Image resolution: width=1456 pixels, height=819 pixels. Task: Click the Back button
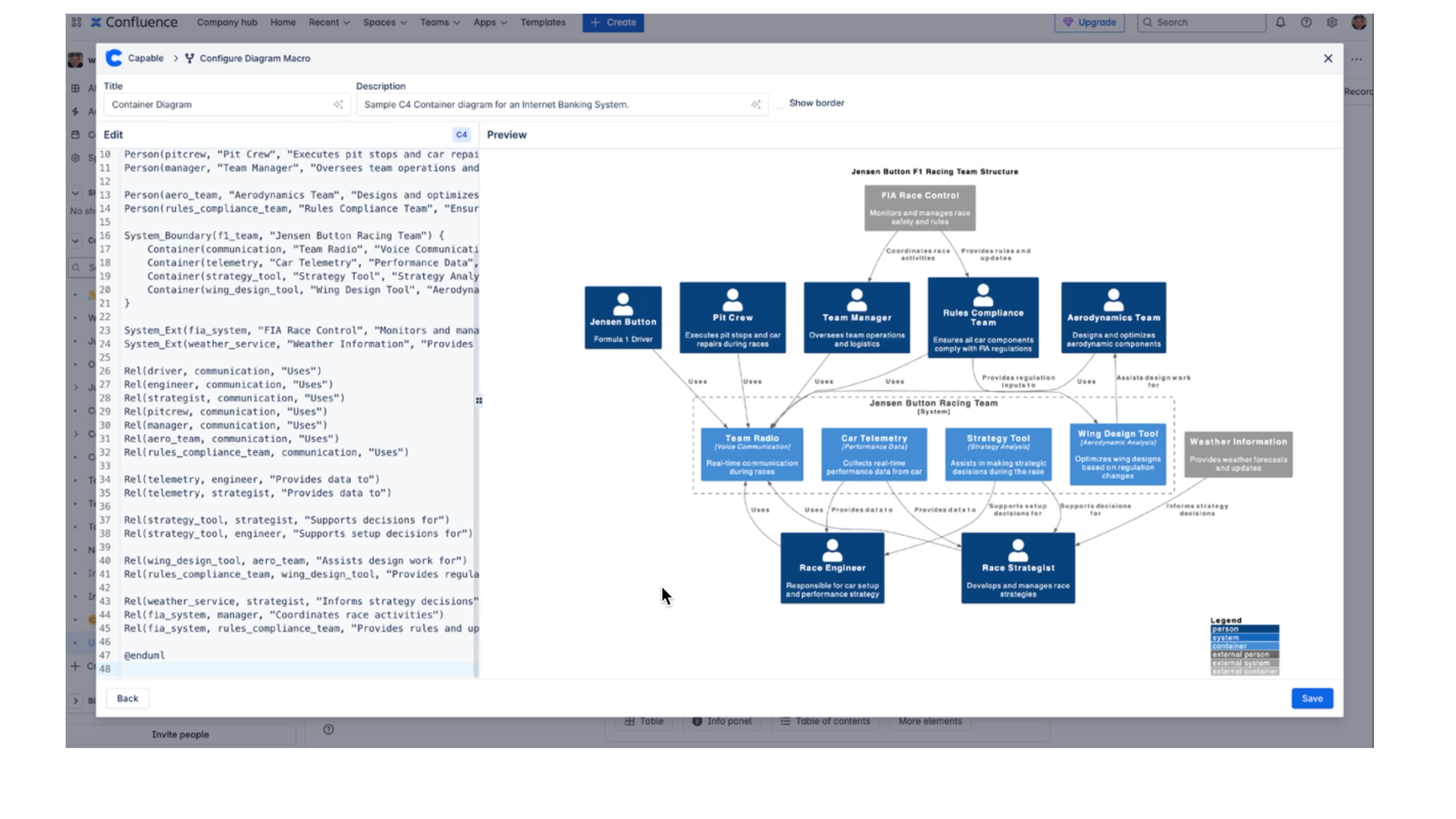(x=127, y=698)
